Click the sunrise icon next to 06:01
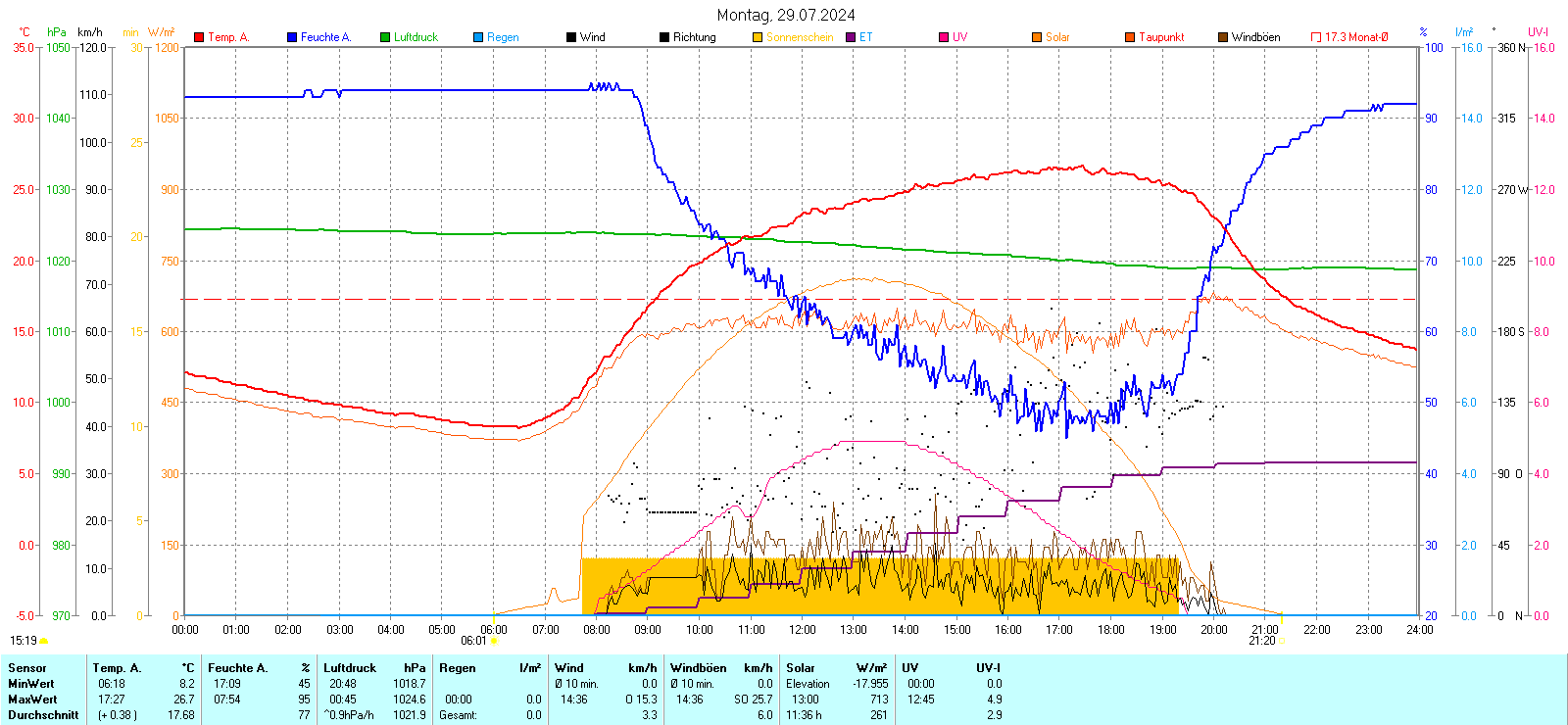1568x725 pixels. pyautogui.click(x=494, y=641)
